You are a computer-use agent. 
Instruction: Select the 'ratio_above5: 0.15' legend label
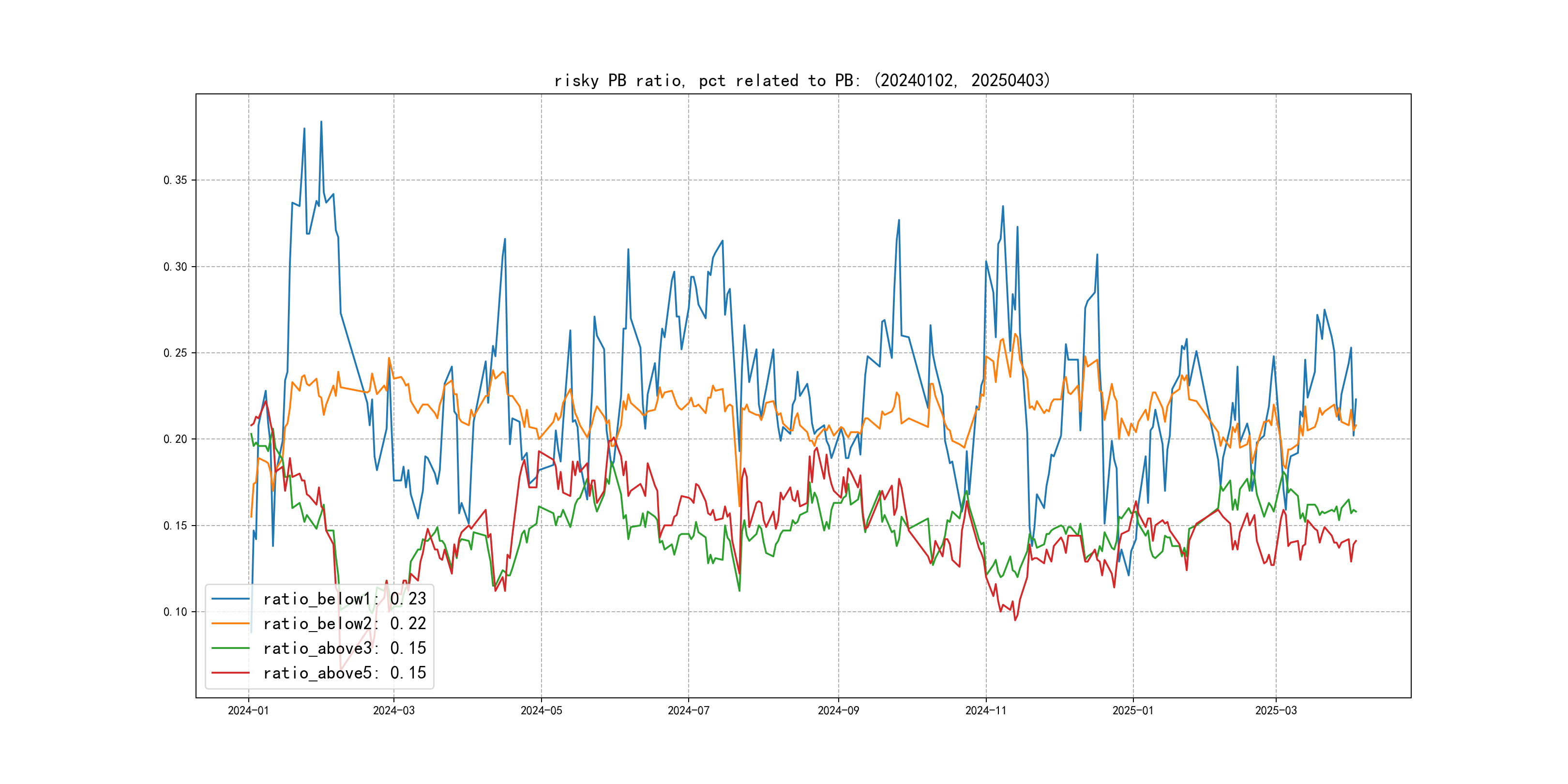coord(345,673)
